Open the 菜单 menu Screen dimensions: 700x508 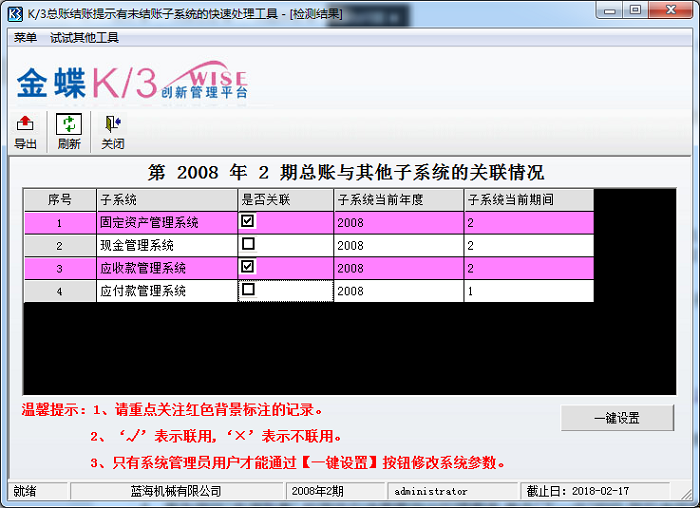(x=25, y=37)
